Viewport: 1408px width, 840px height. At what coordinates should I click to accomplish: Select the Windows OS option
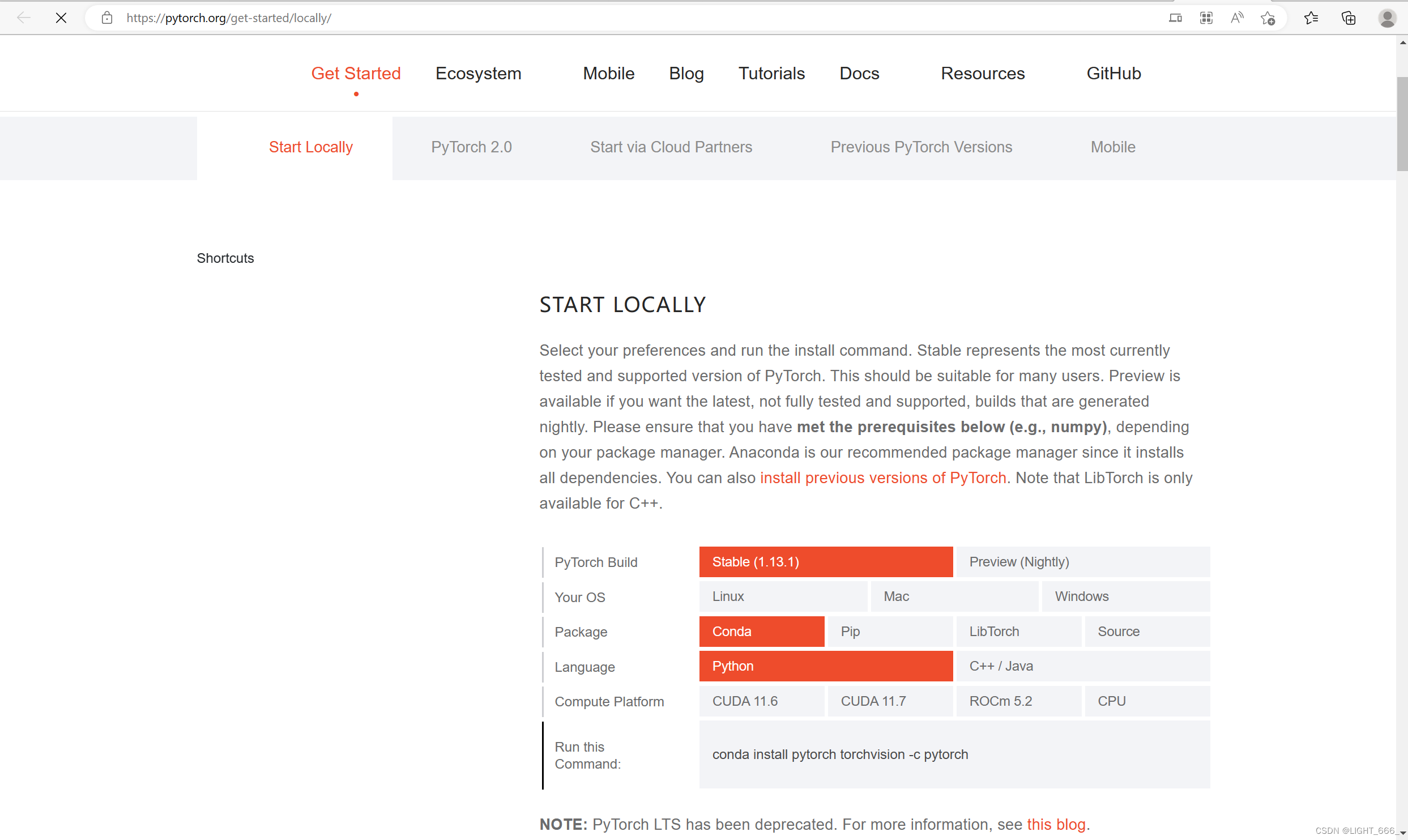[1125, 596]
